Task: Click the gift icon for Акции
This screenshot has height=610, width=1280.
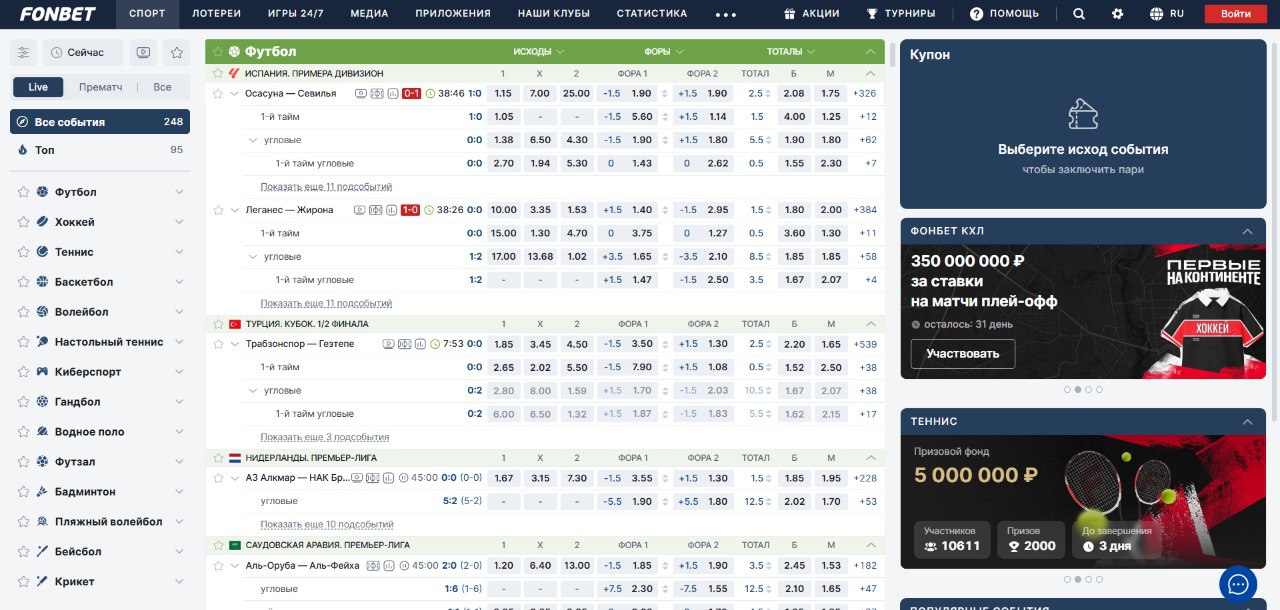Action: (789, 14)
